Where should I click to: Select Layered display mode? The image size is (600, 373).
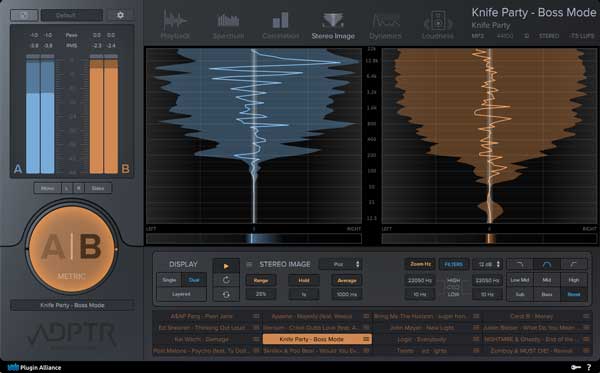(181, 294)
